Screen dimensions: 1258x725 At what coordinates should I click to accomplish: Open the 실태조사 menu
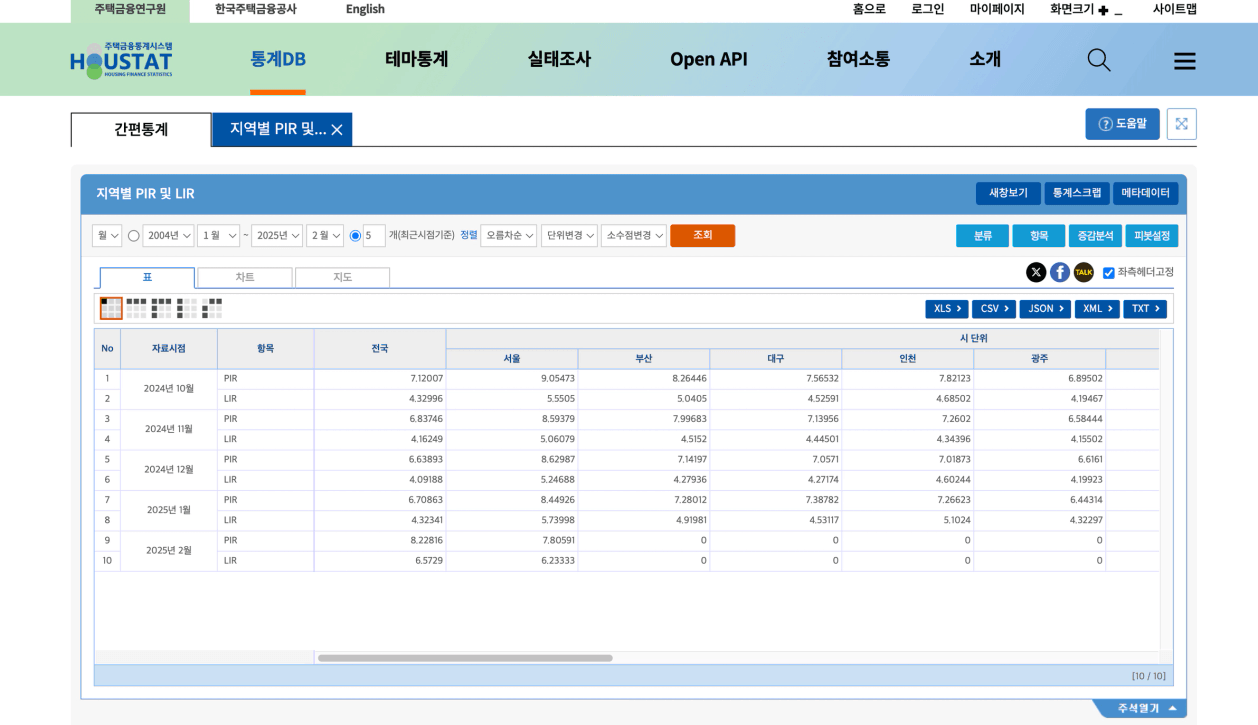click(559, 59)
